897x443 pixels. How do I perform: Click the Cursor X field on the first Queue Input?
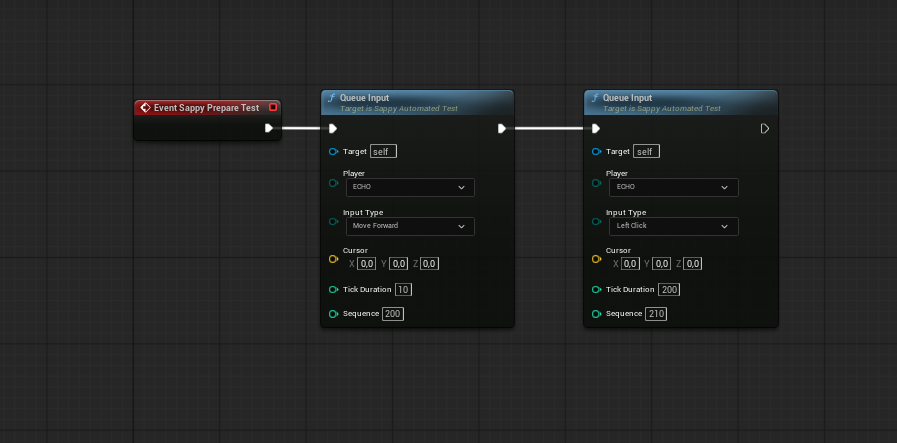(x=367, y=264)
